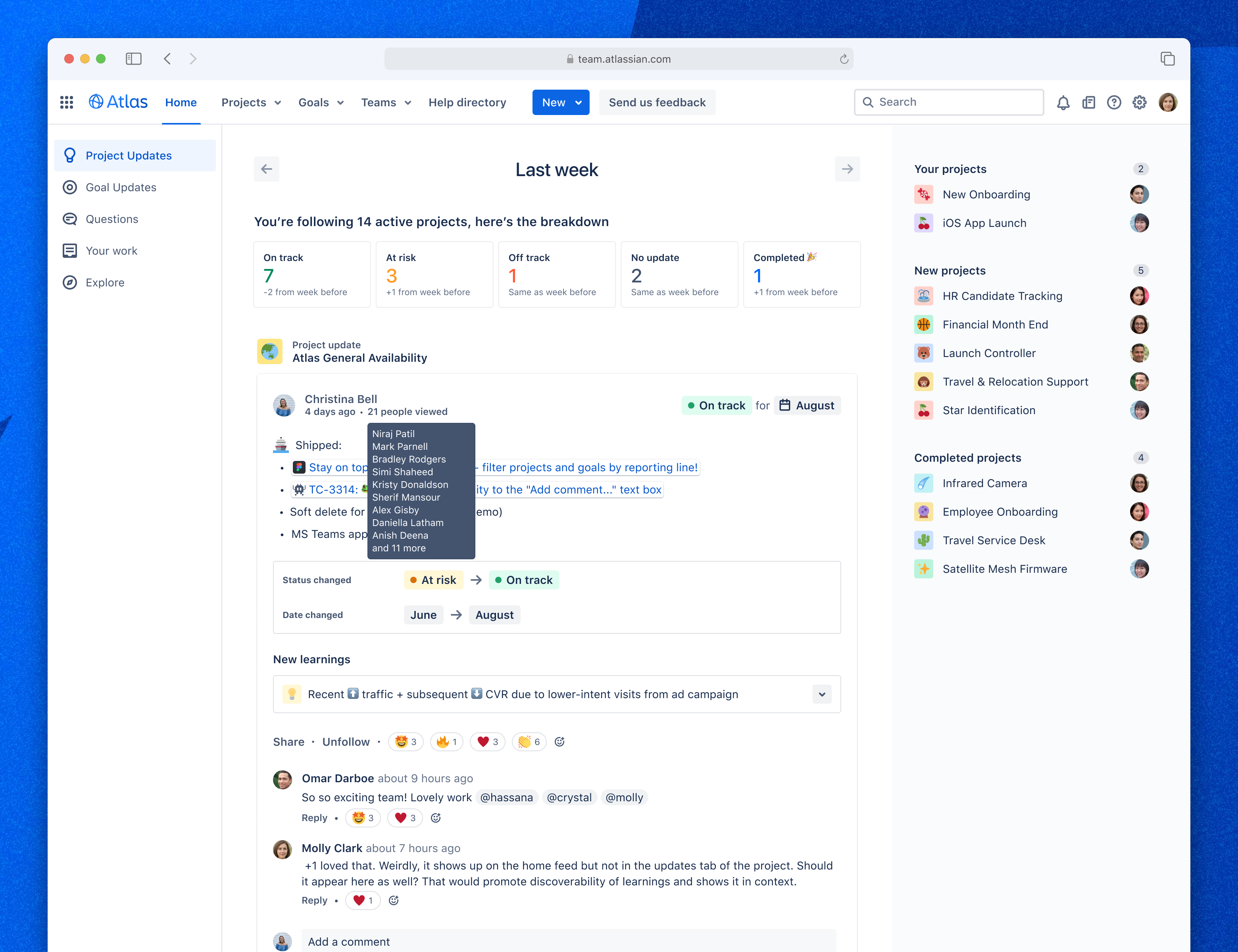Image resolution: width=1238 pixels, height=952 pixels.
Task: Open the notifications bell
Action: coord(1063,102)
